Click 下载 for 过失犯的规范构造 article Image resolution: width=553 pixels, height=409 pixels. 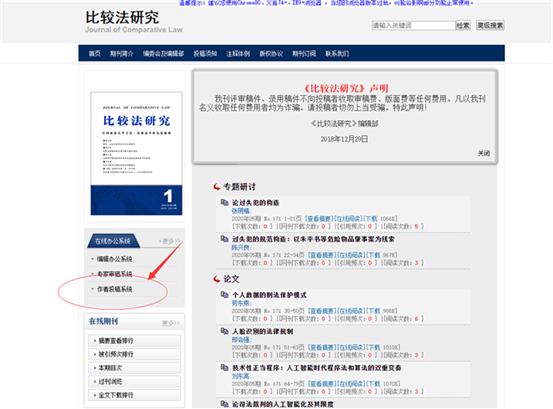(x=373, y=255)
